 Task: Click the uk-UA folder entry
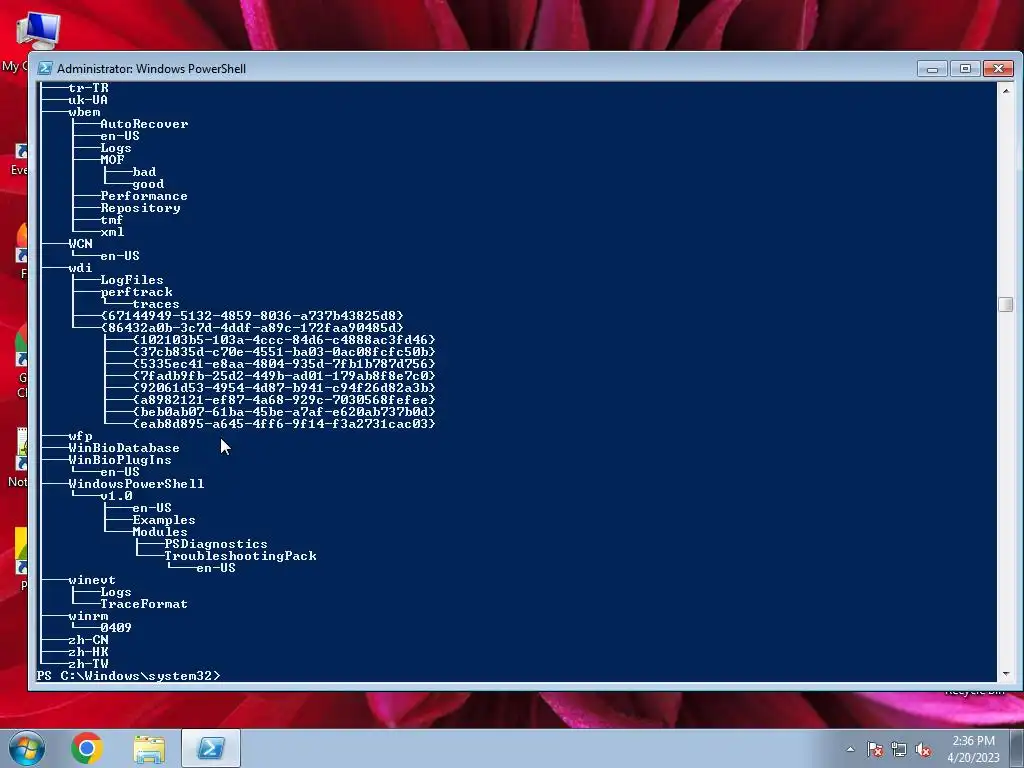point(88,100)
